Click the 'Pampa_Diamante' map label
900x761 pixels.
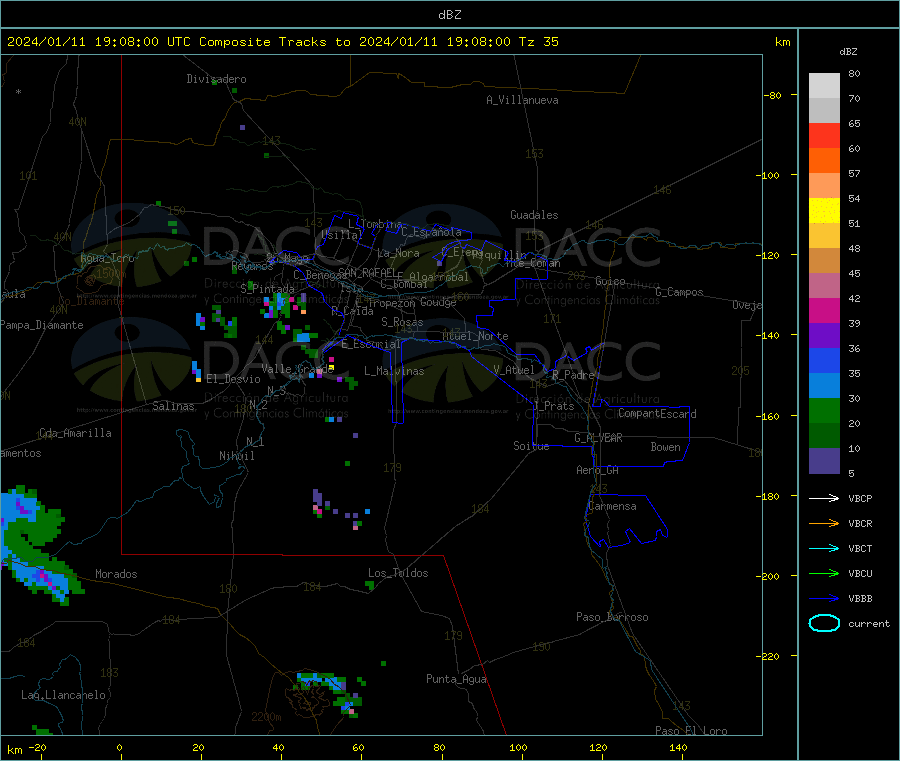tap(42, 325)
